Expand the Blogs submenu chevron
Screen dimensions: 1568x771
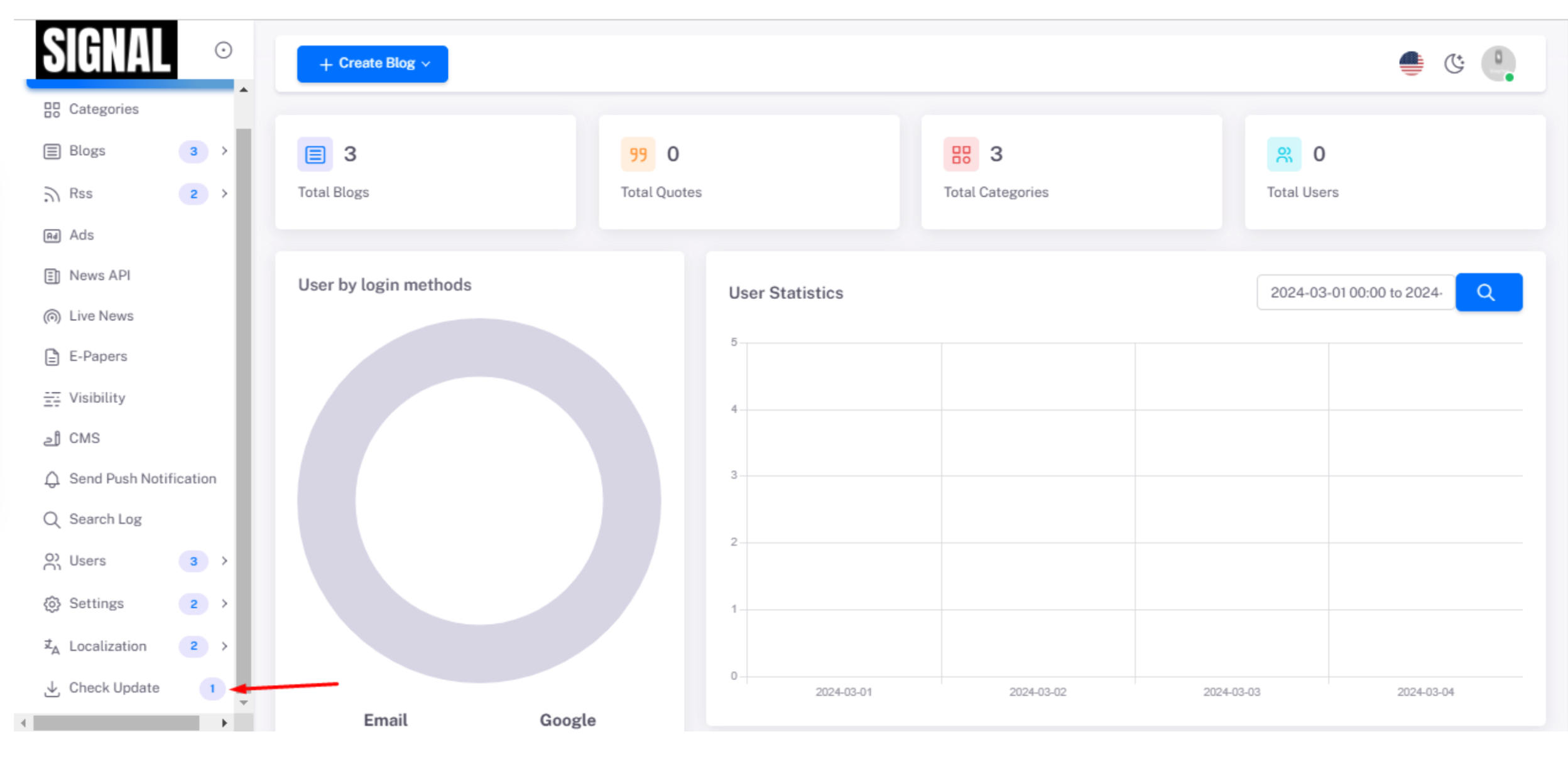coord(224,151)
